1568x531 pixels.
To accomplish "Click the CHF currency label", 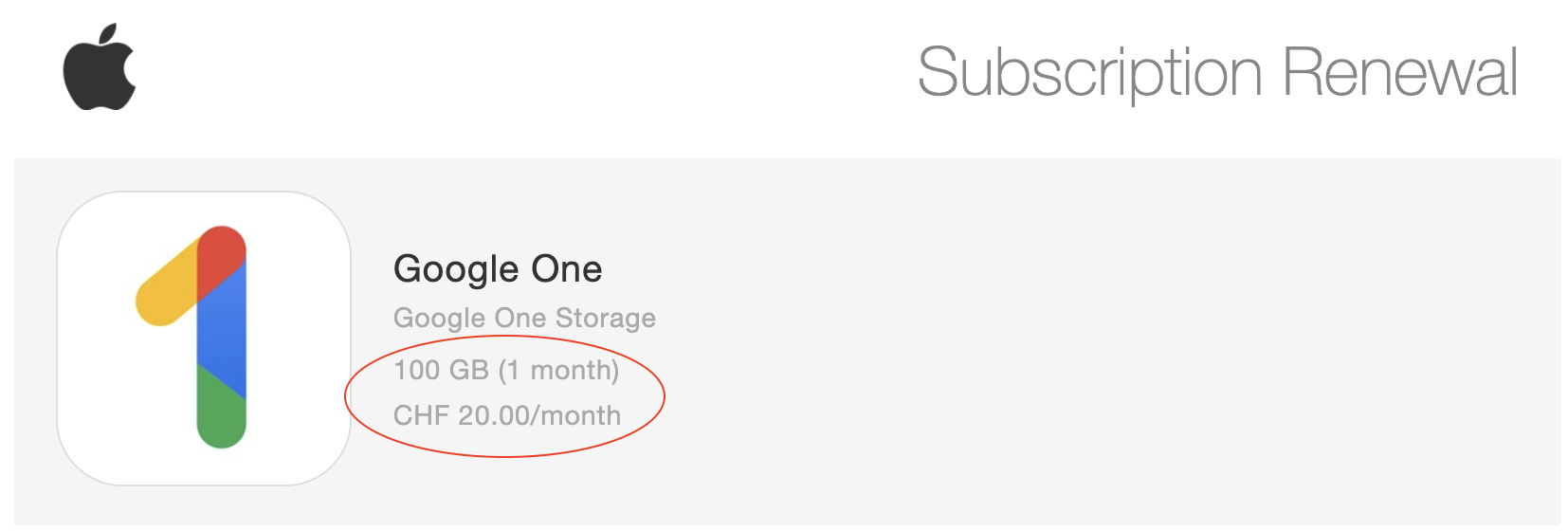I will coord(421,415).
